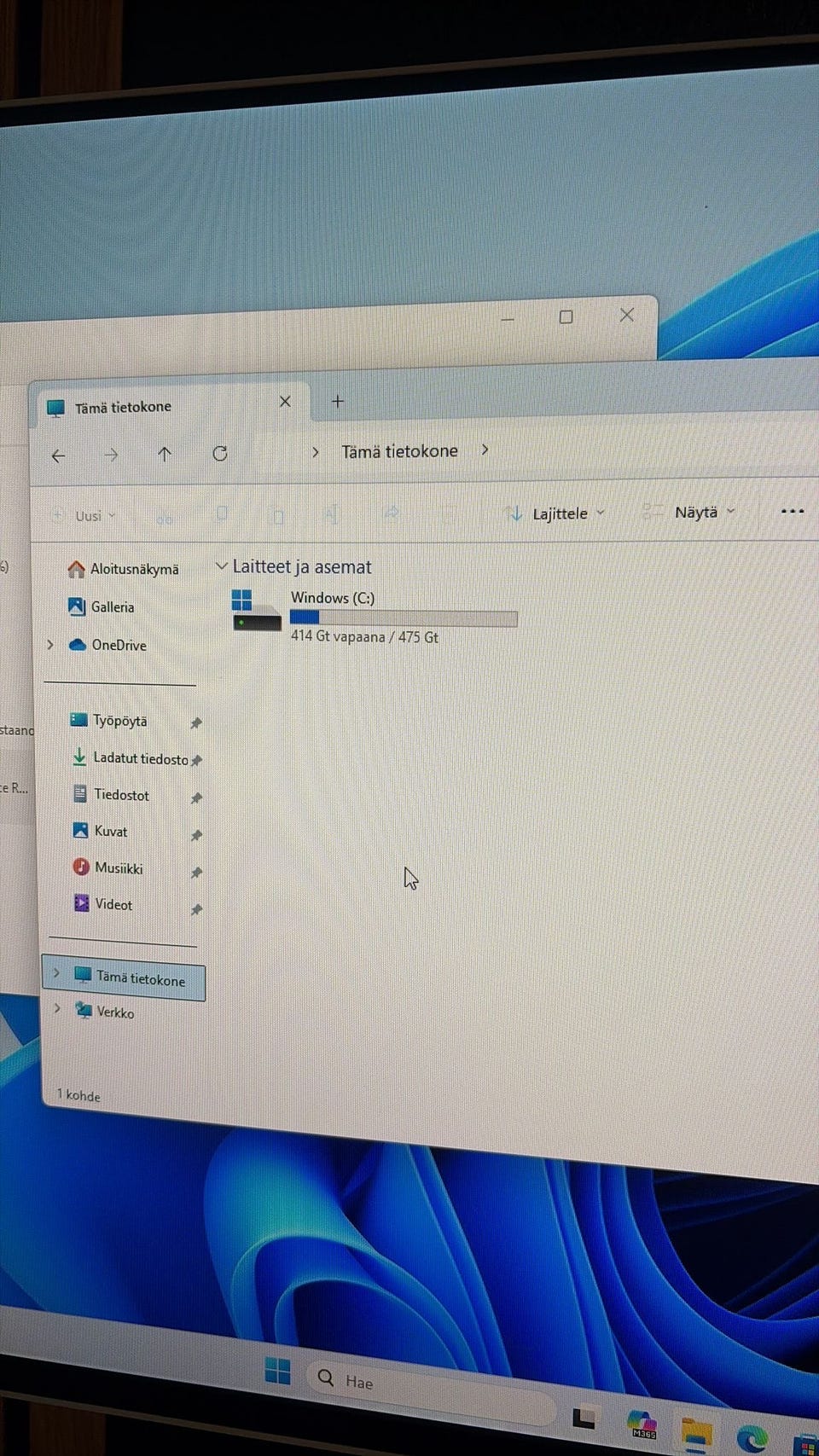Select Verkko in the sidebar
The width and height of the screenshot is (819, 1456).
pyautogui.click(x=105, y=1012)
